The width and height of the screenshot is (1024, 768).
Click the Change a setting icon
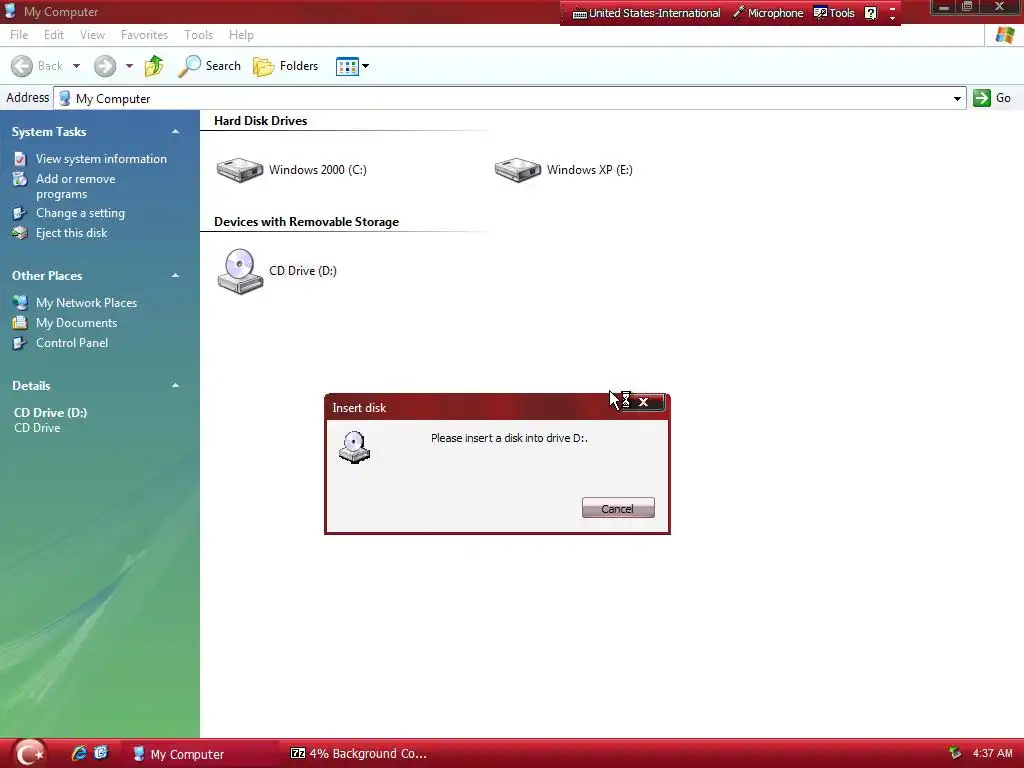[20, 213]
